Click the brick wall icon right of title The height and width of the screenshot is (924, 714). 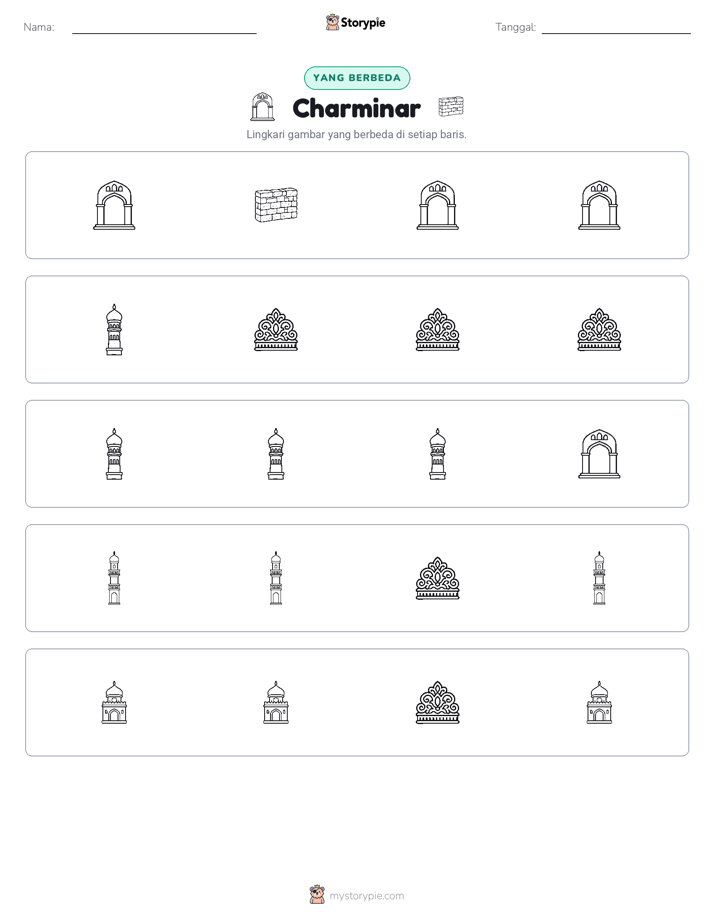point(451,107)
